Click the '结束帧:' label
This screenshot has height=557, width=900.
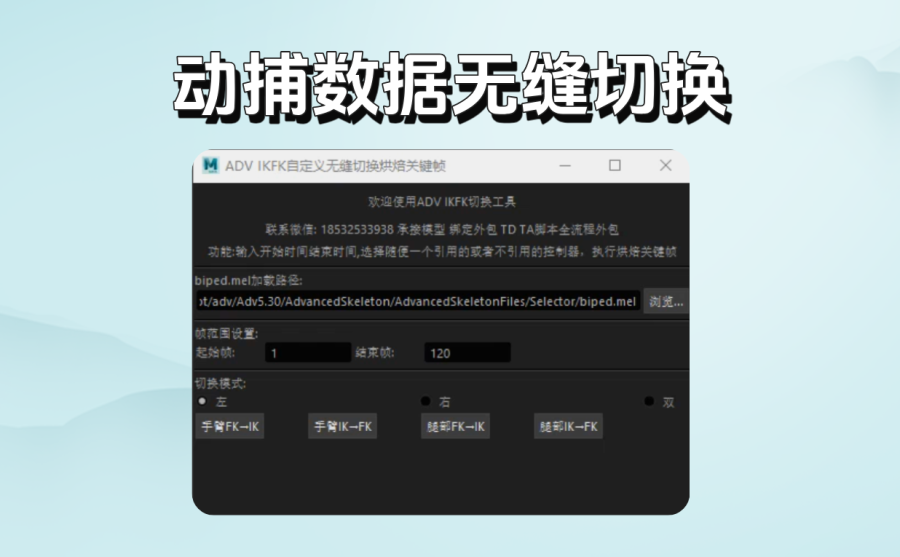coord(375,353)
